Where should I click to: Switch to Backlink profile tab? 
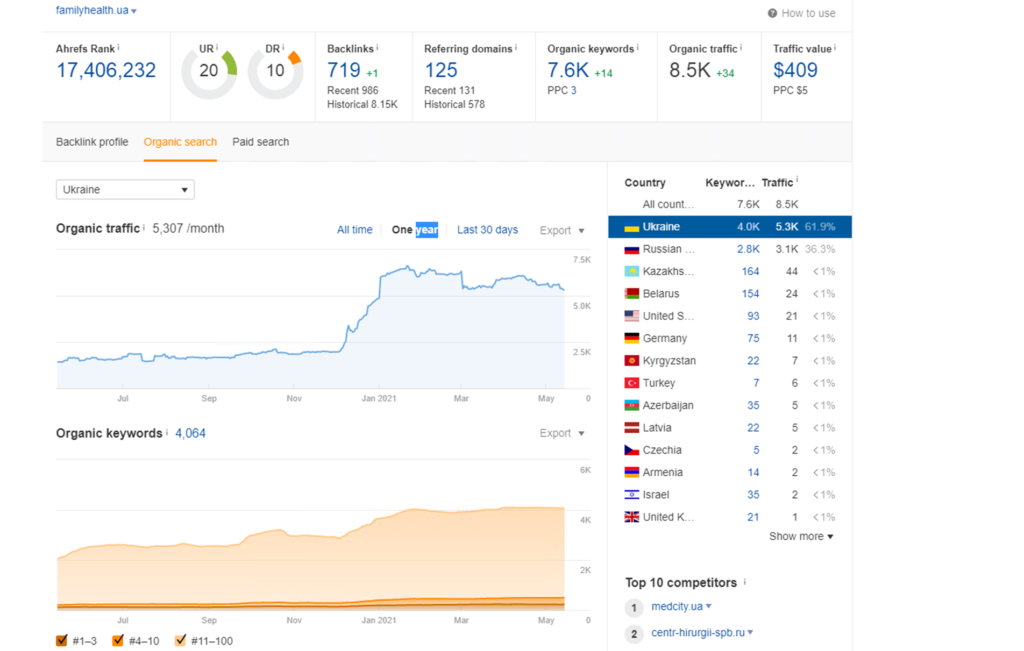tap(92, 142)
